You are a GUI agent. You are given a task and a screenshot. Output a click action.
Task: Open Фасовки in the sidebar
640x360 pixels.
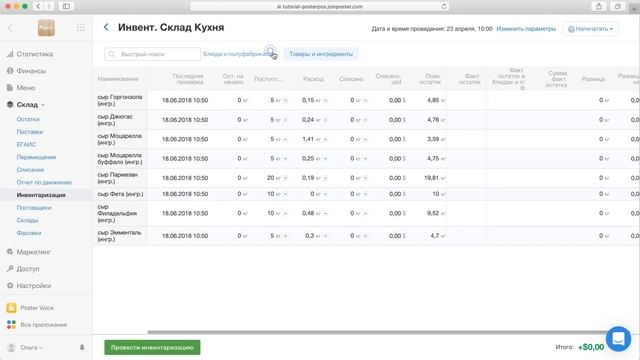tap(29, 233)
